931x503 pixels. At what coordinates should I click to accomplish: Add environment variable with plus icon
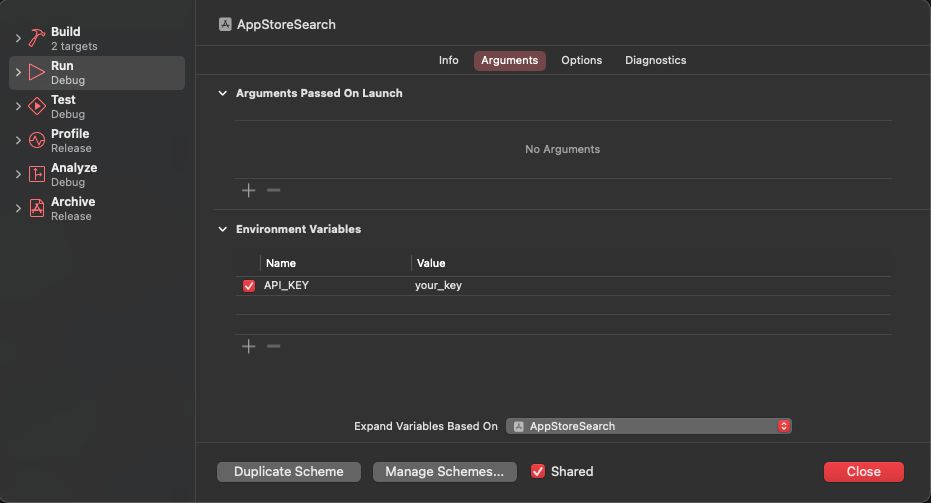tap(249, 346)
